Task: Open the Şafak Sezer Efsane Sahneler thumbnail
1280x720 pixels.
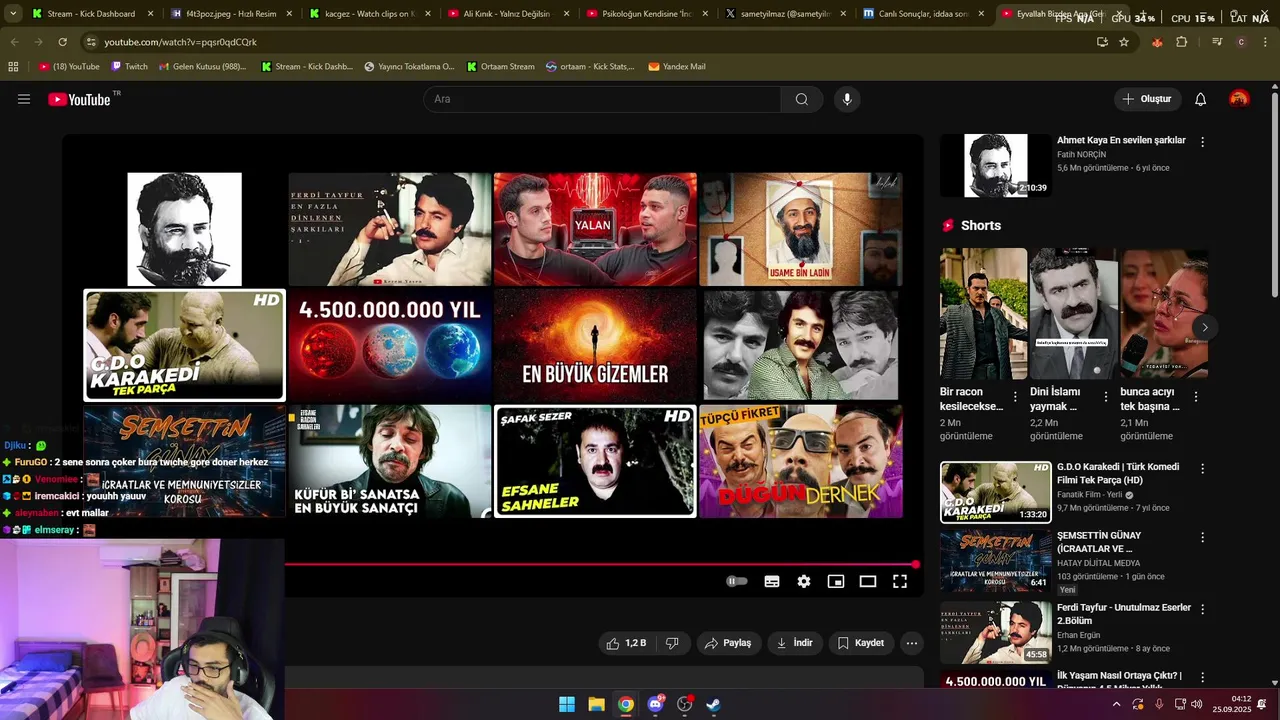Action: tap(595, 461)
